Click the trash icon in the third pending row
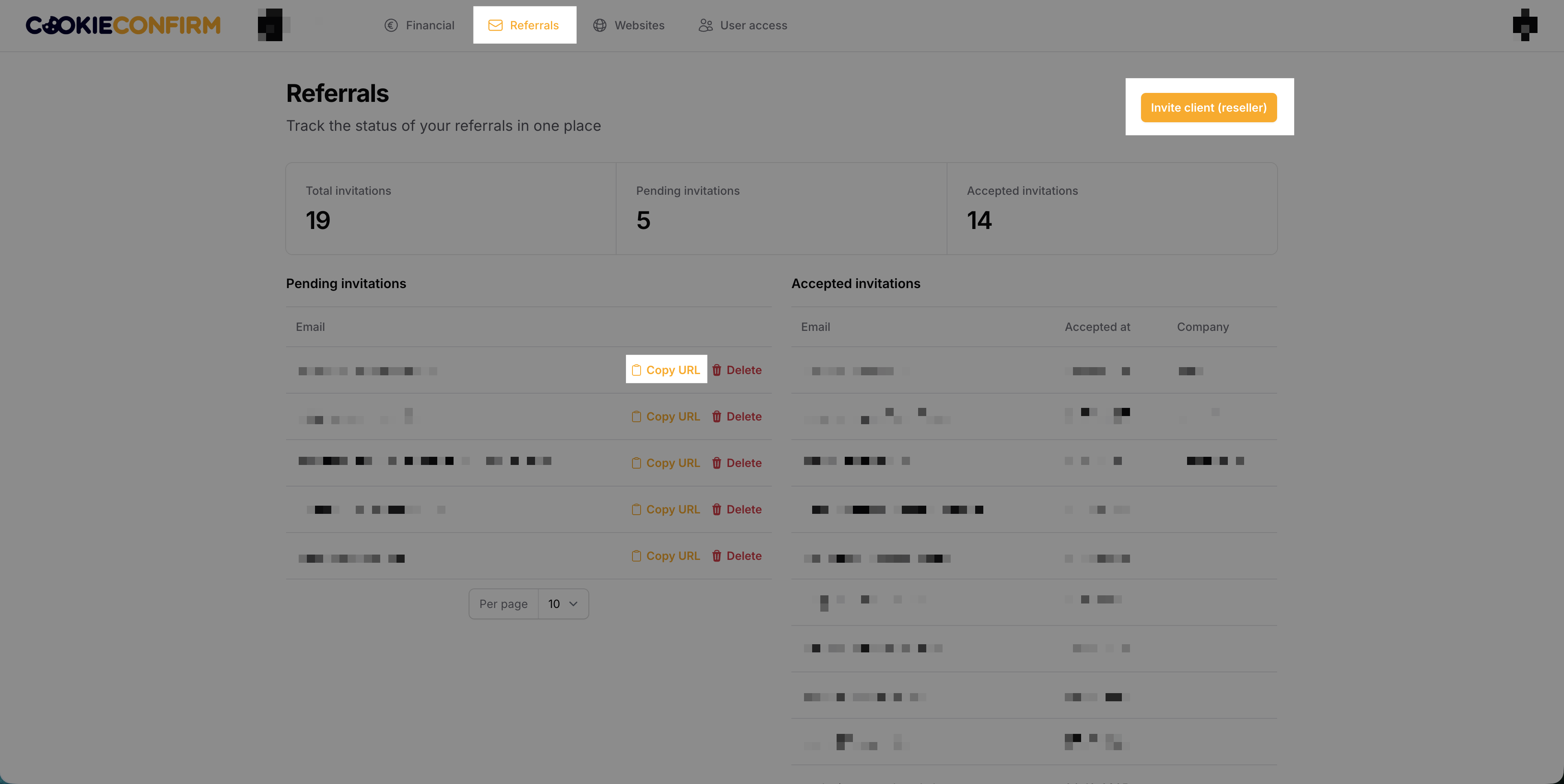The height and width of the screenshot is (784, 1564). pos(716,463)
